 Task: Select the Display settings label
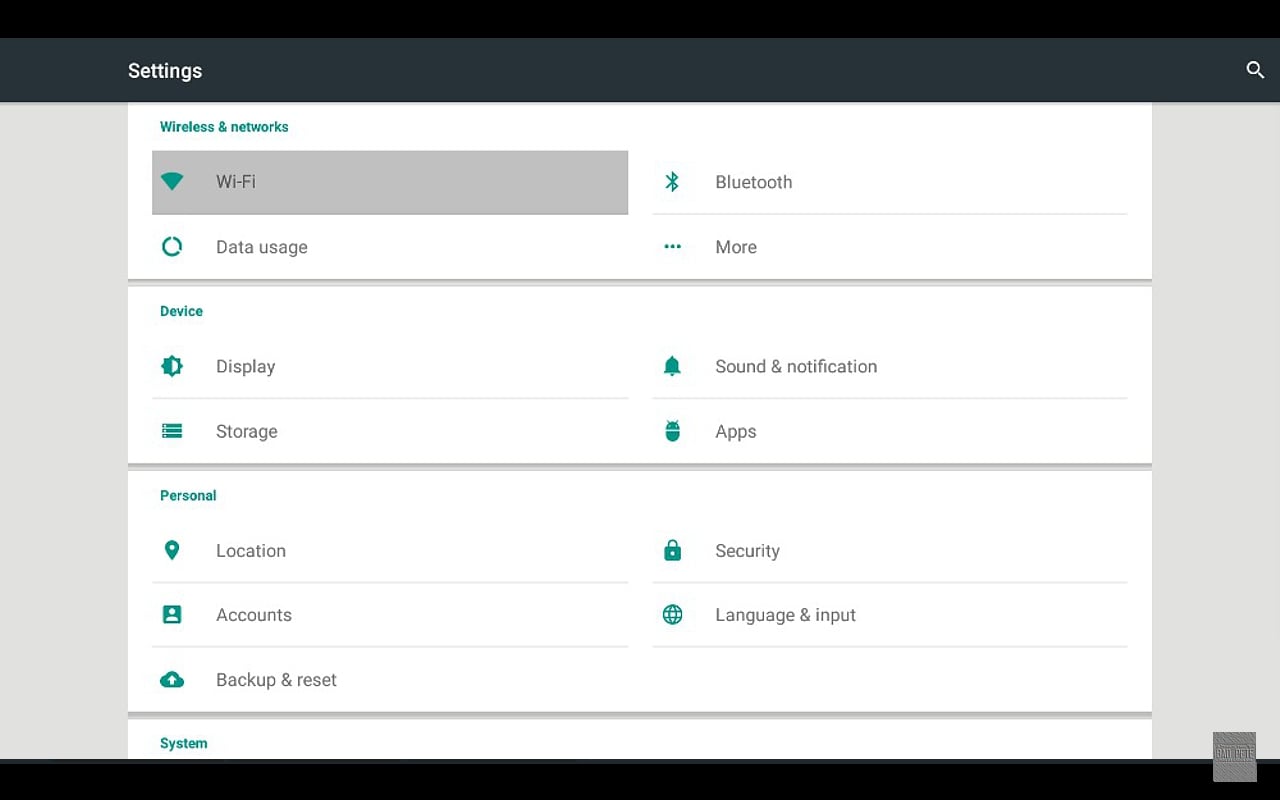pos(246,366)
